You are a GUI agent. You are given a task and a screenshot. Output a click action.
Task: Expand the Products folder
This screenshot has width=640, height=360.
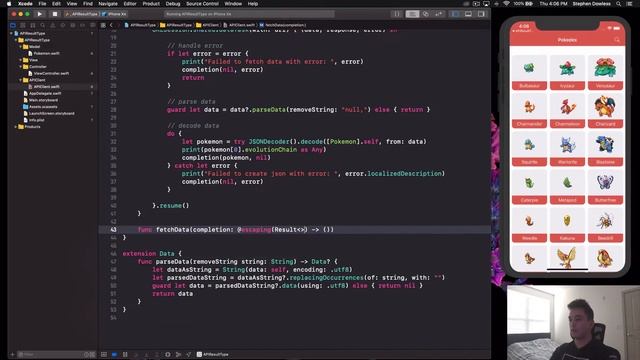(x=16, y=127)
